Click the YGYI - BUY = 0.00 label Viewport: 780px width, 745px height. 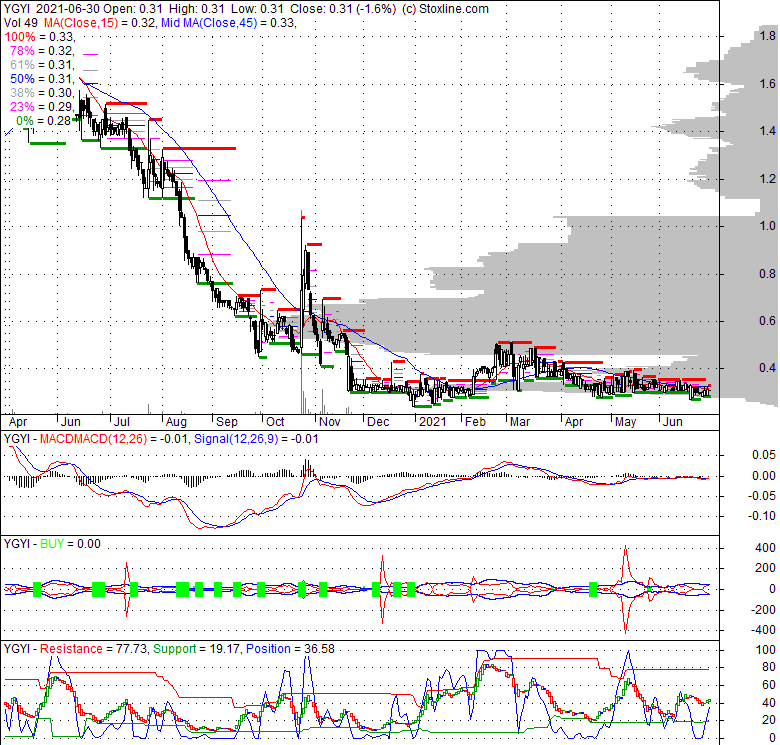52,544
